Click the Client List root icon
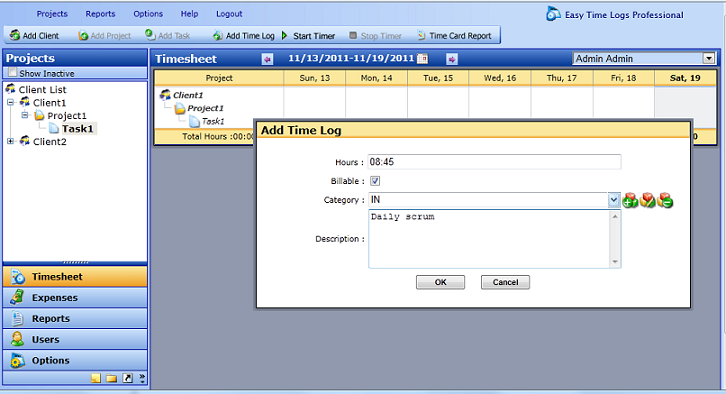The image size is (726, 394). coord(10,89)
